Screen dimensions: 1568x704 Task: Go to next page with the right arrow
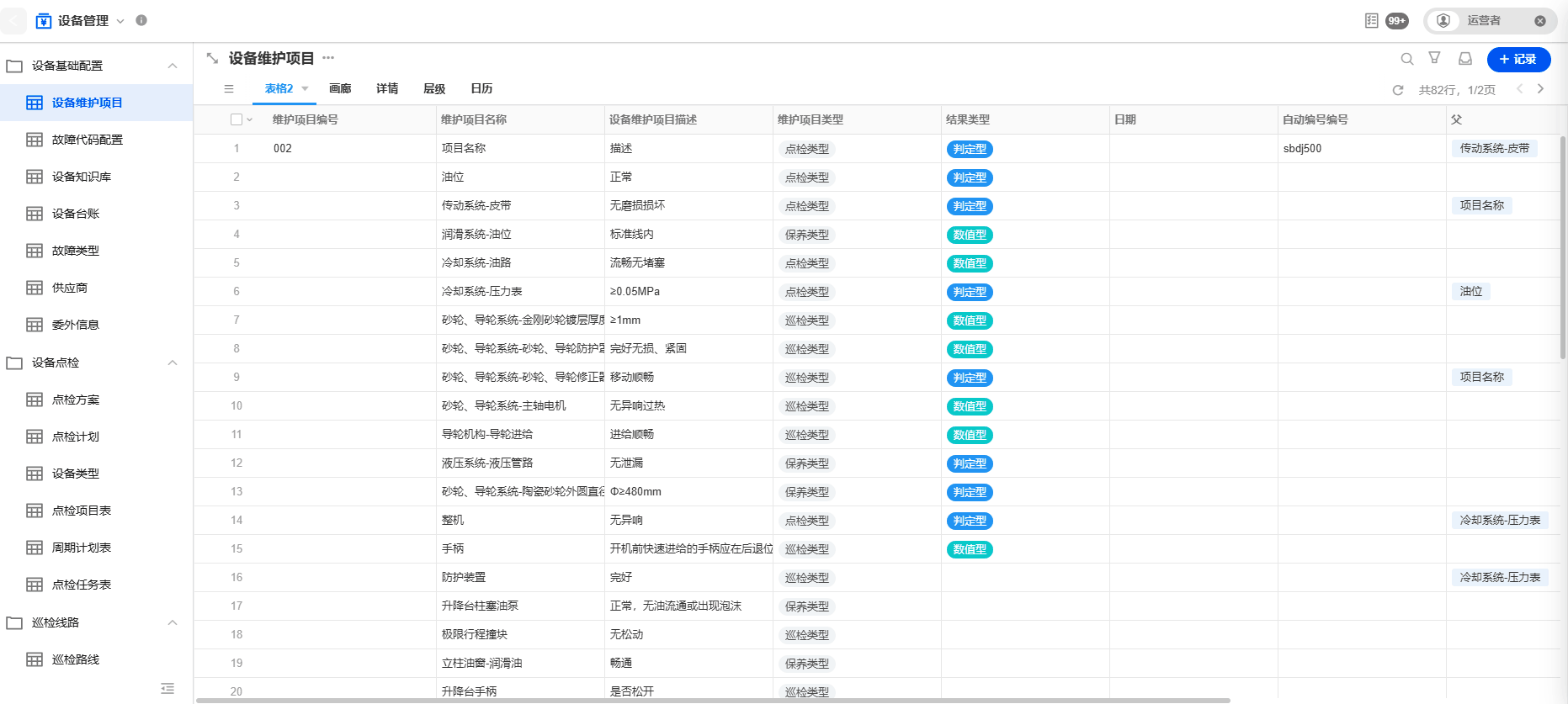[x=1540, y=89]
